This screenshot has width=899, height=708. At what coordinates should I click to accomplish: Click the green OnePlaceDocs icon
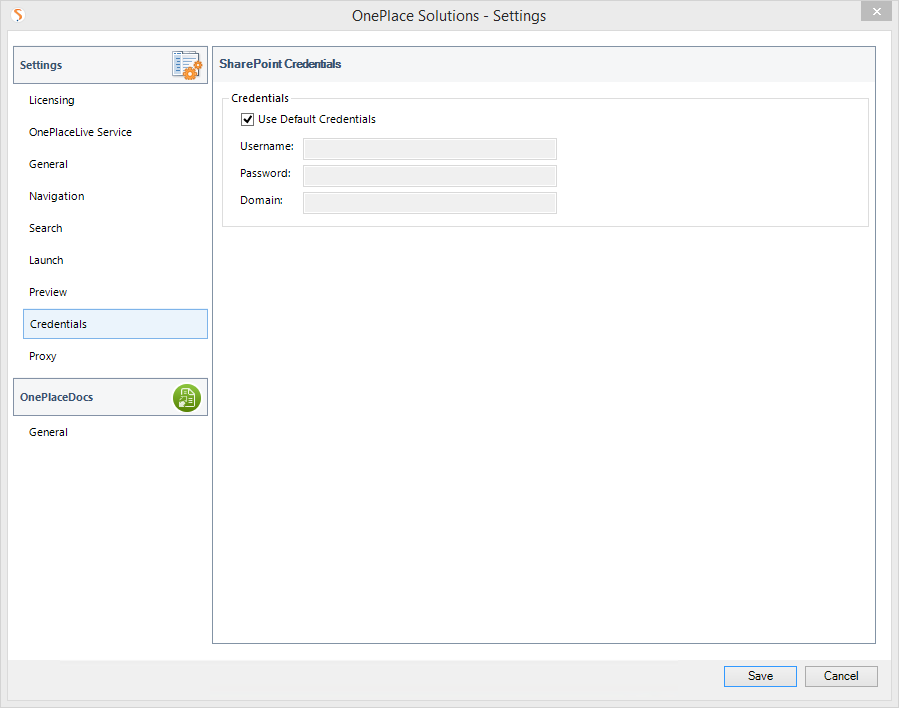point(186,397)
